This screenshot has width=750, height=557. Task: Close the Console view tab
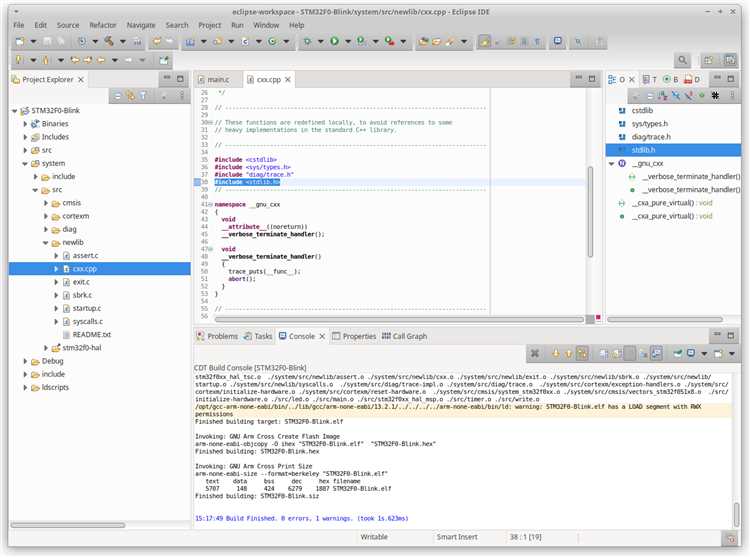click(x=322, y=337)
